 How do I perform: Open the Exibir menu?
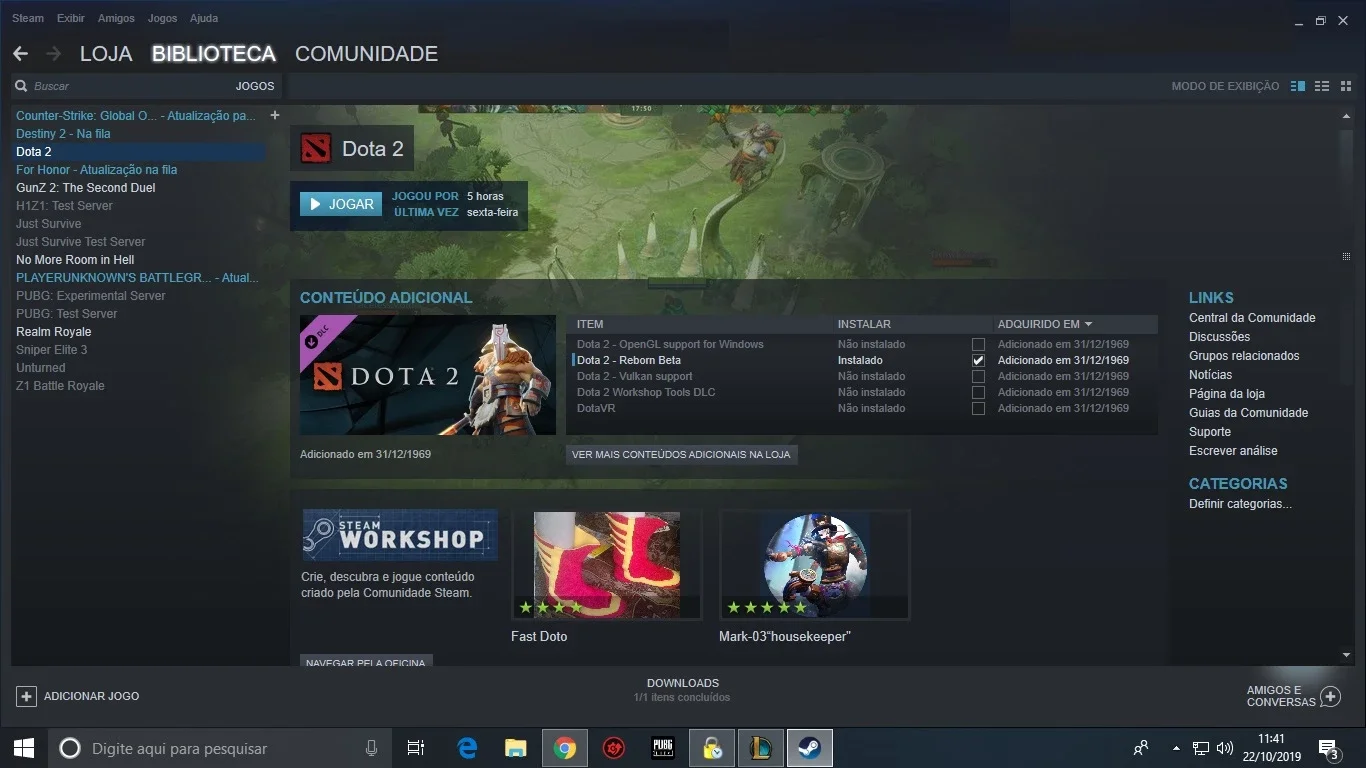point(71,18)
